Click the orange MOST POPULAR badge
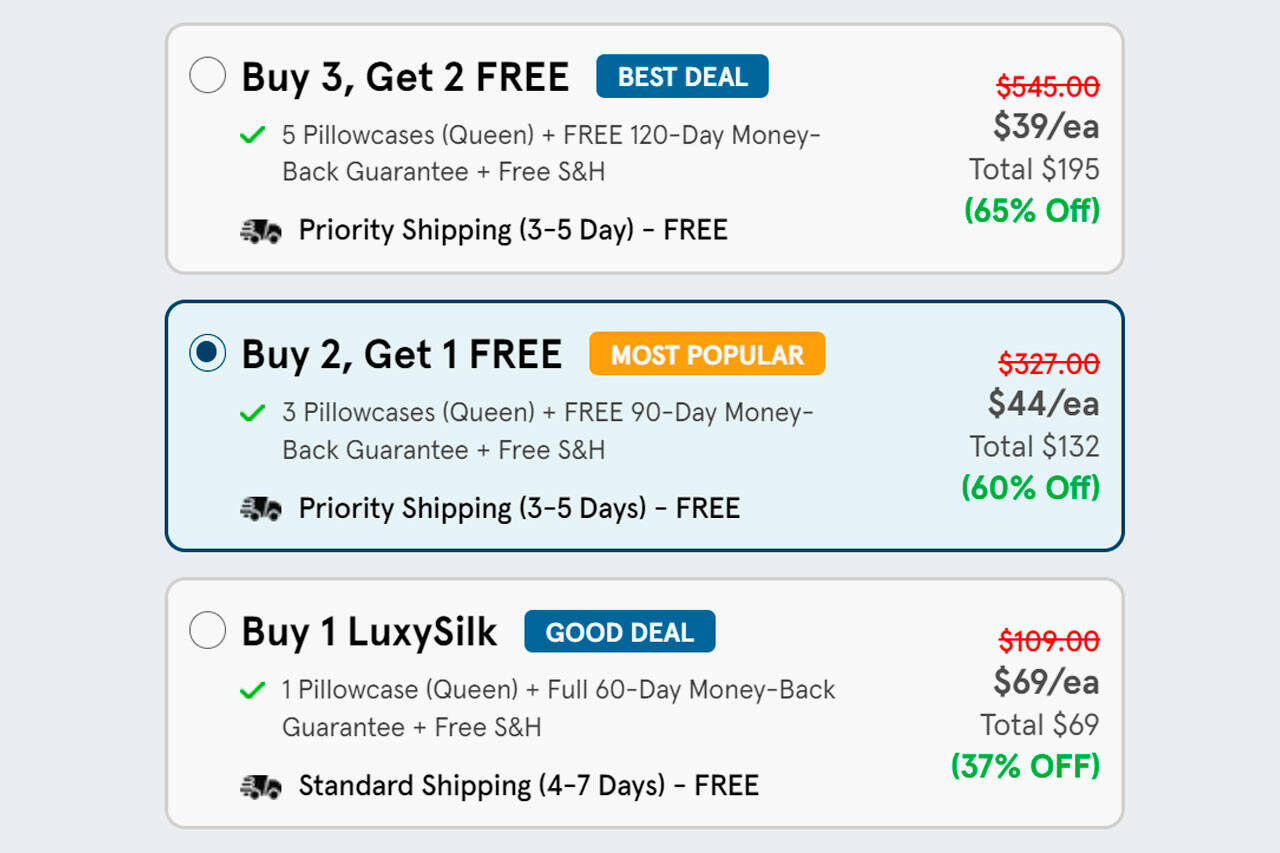 click(x=707, y=354)
